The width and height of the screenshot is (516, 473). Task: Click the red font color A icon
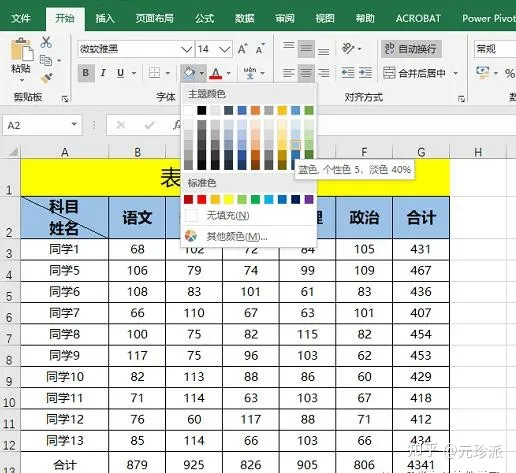pos(216,73)
